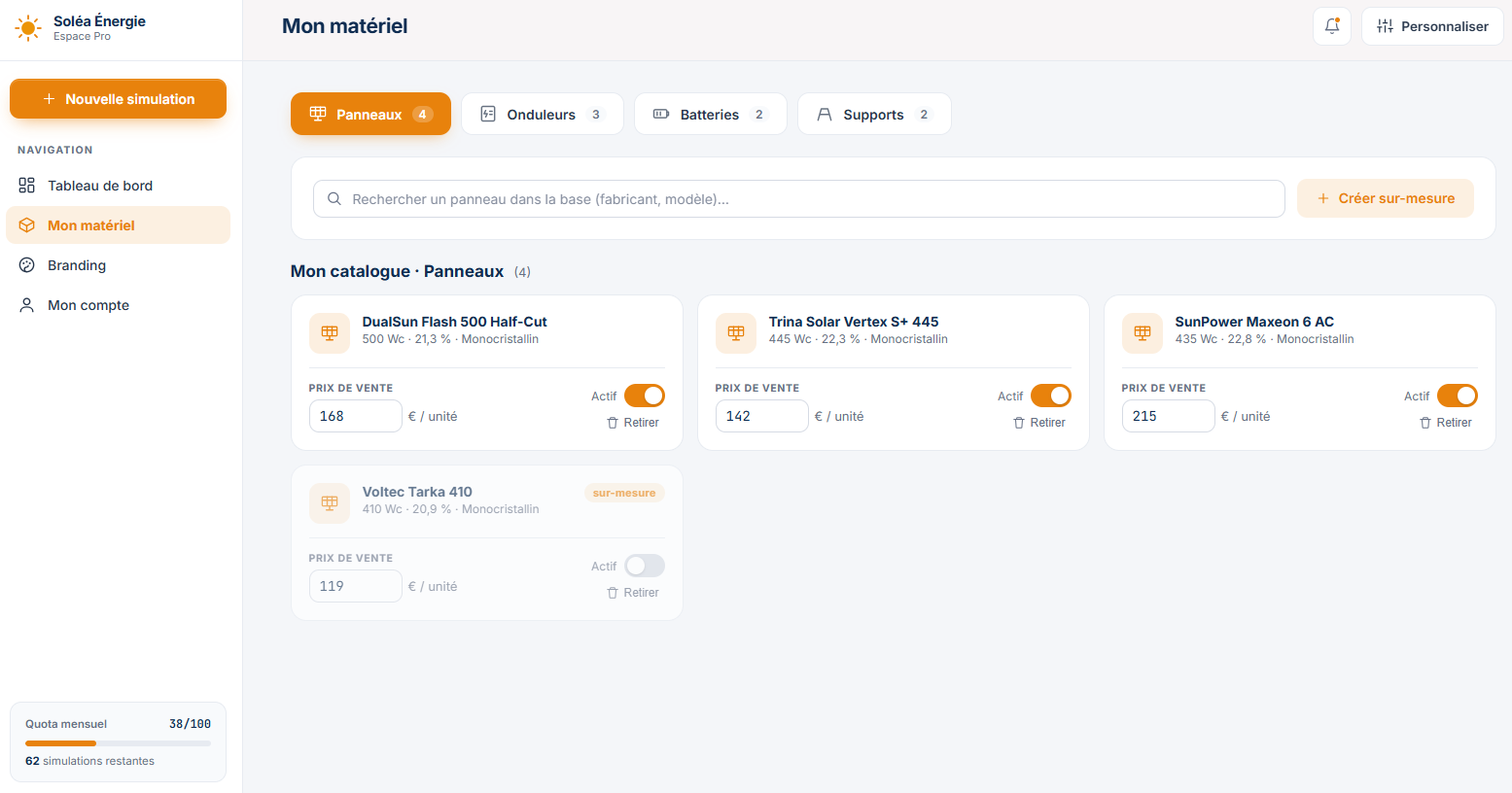This screenshot has width=1512, height=793.
Task: Click the Mon compte user icon
Action: pyautogui.click(x=27, y=305)
